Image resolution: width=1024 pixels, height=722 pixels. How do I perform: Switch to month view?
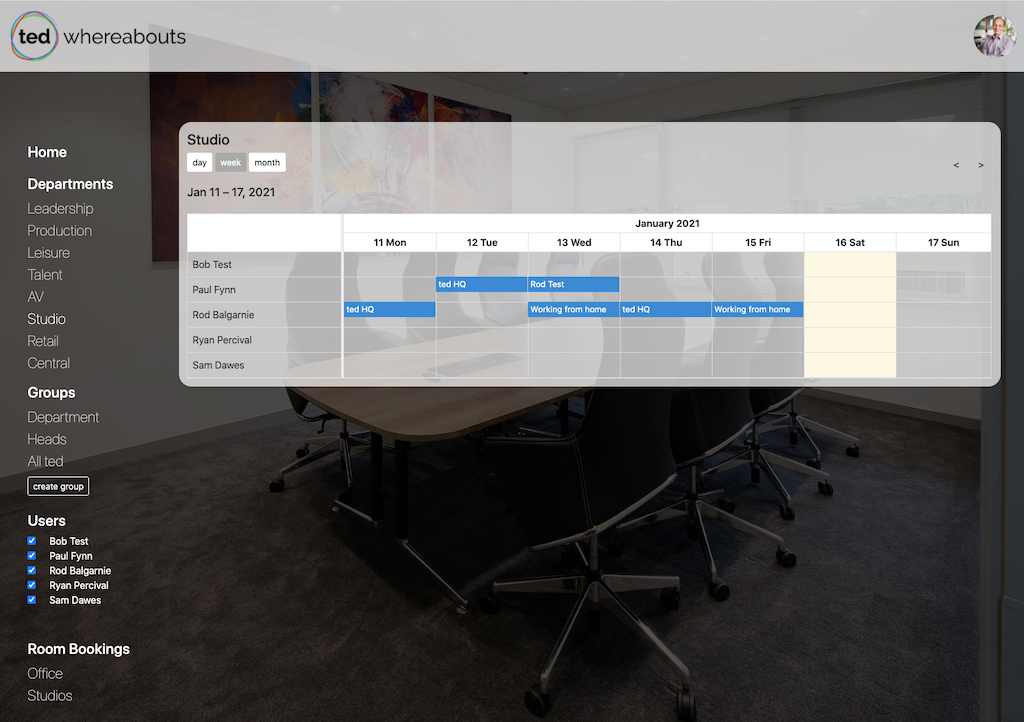point(267,163)
